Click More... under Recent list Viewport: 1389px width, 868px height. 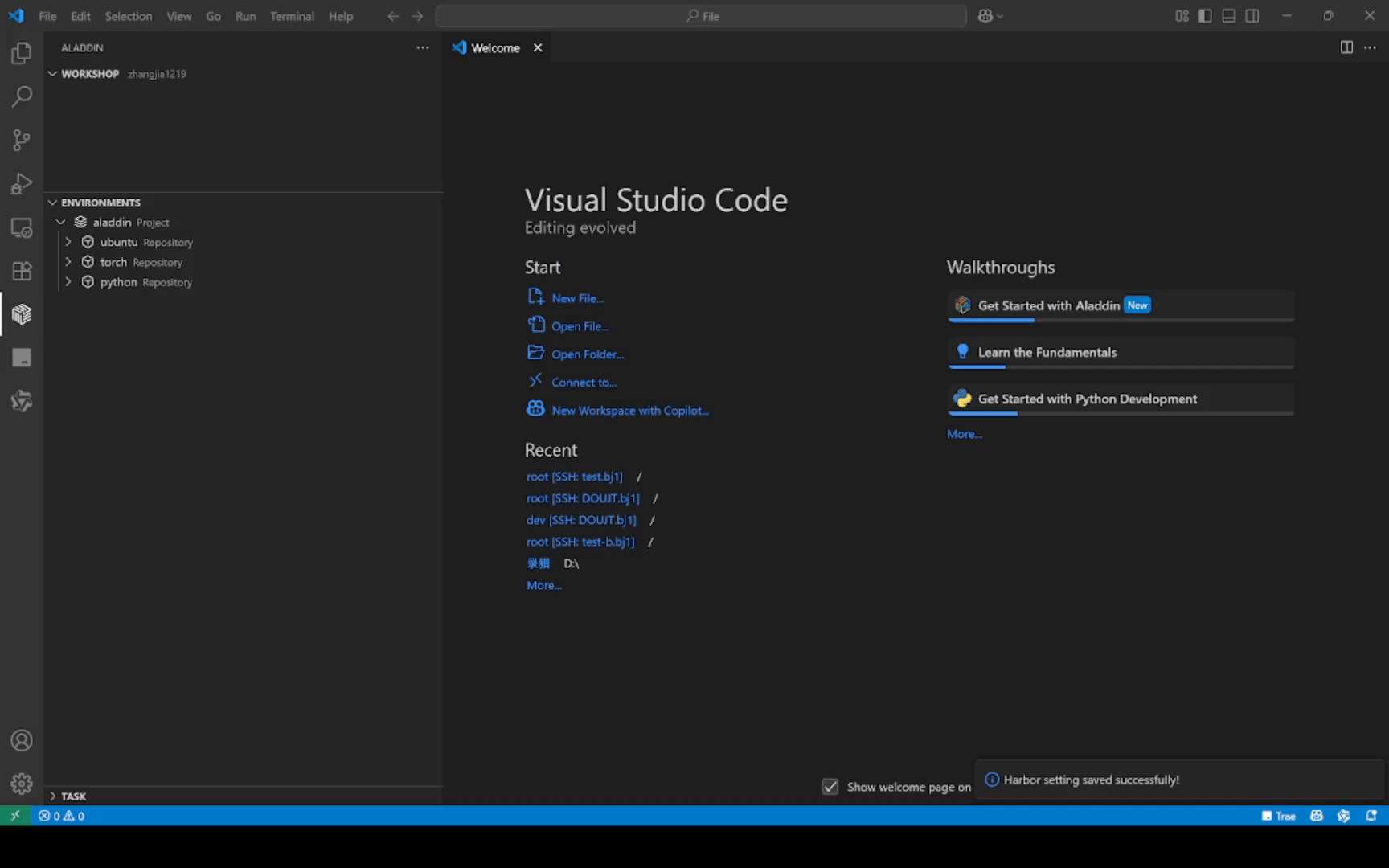point(543,585)
